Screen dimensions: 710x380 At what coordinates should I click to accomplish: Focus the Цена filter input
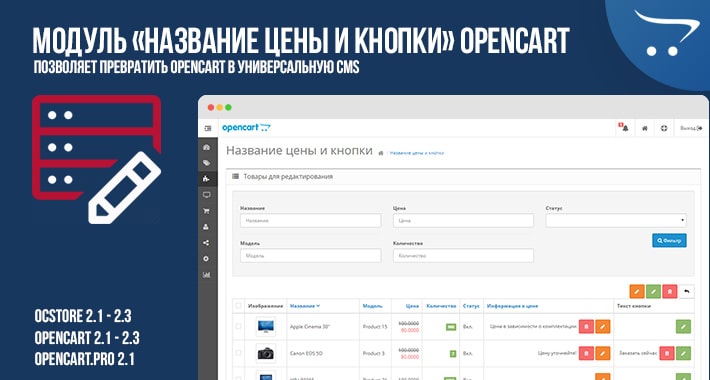pos(463,221)
